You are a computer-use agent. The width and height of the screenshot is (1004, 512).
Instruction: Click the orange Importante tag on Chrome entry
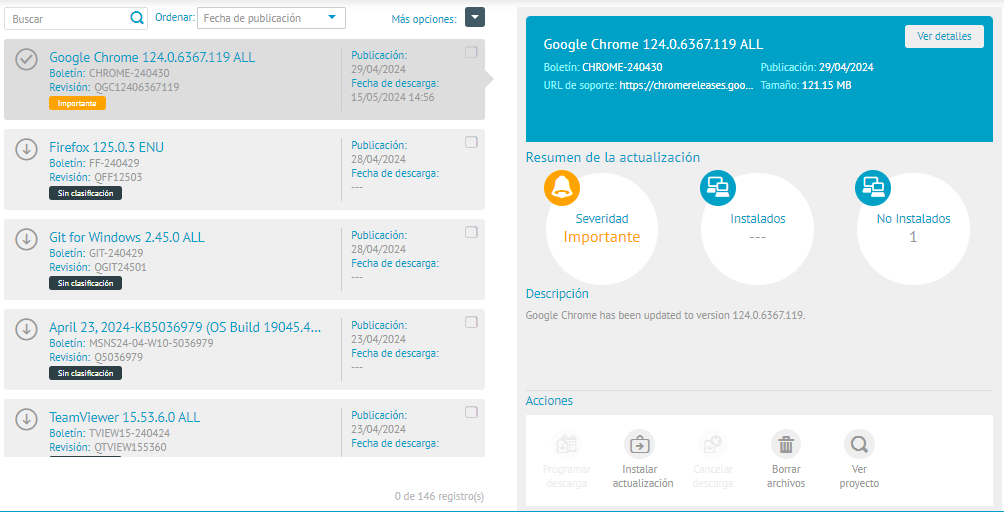[77, 103]
